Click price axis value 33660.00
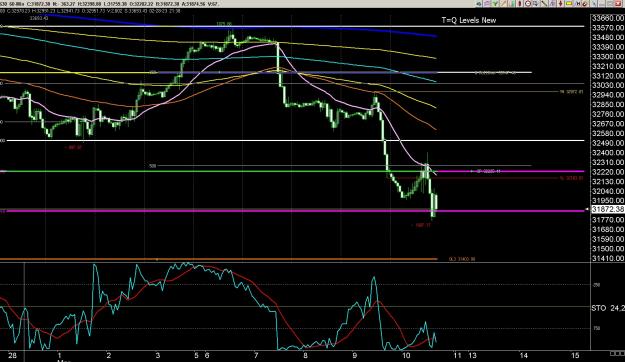Image resolution: width=625 pixels, height=362 pixels. point(608,18)
